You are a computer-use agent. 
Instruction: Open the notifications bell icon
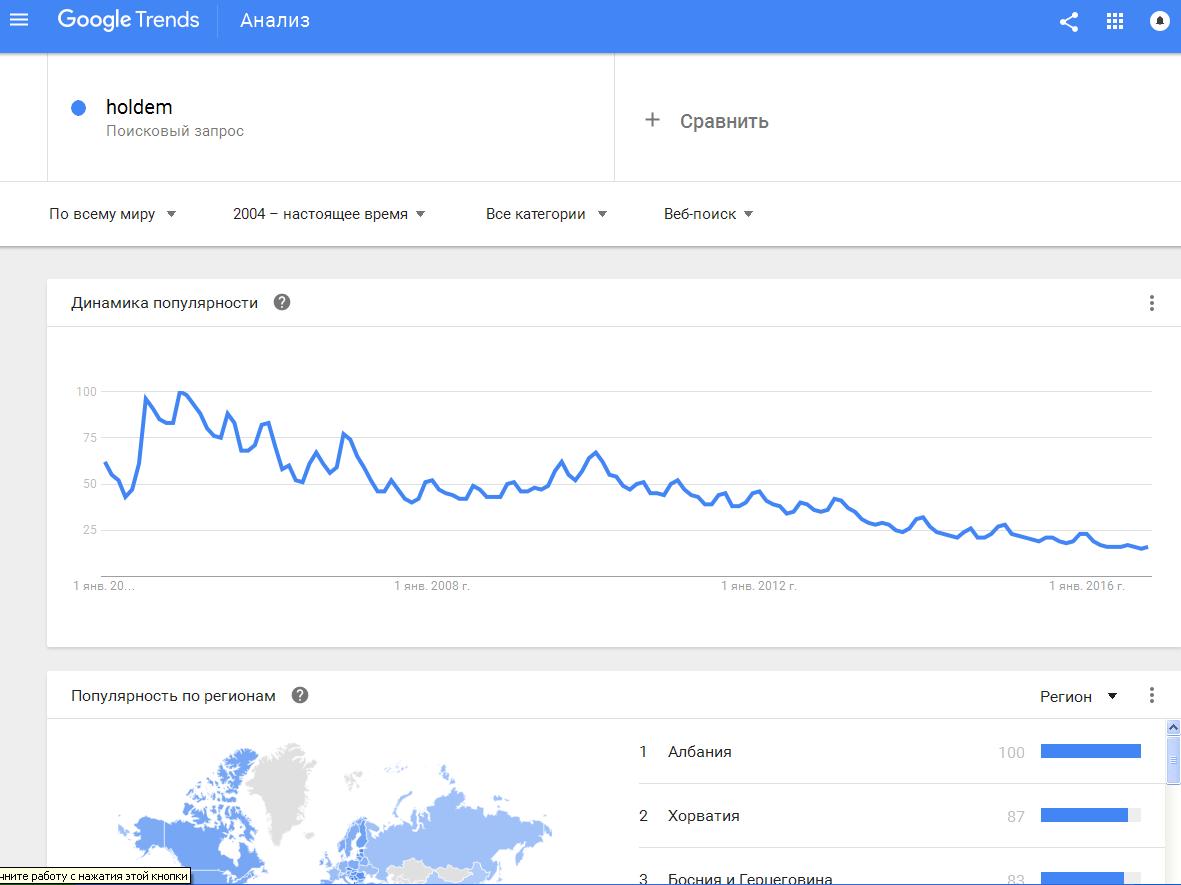[1159, 22]
